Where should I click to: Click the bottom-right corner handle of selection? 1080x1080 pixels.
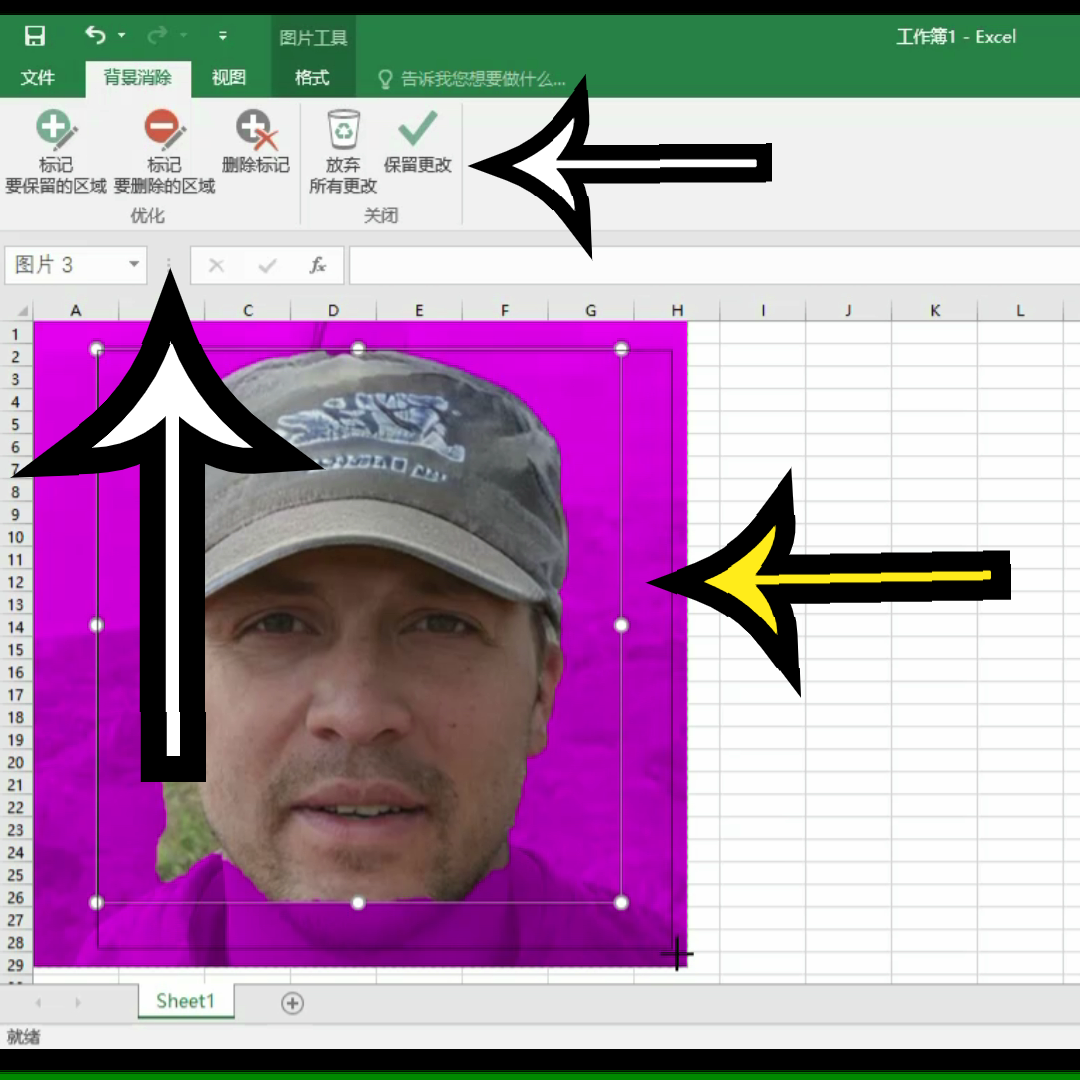click(x=621, y=902)
